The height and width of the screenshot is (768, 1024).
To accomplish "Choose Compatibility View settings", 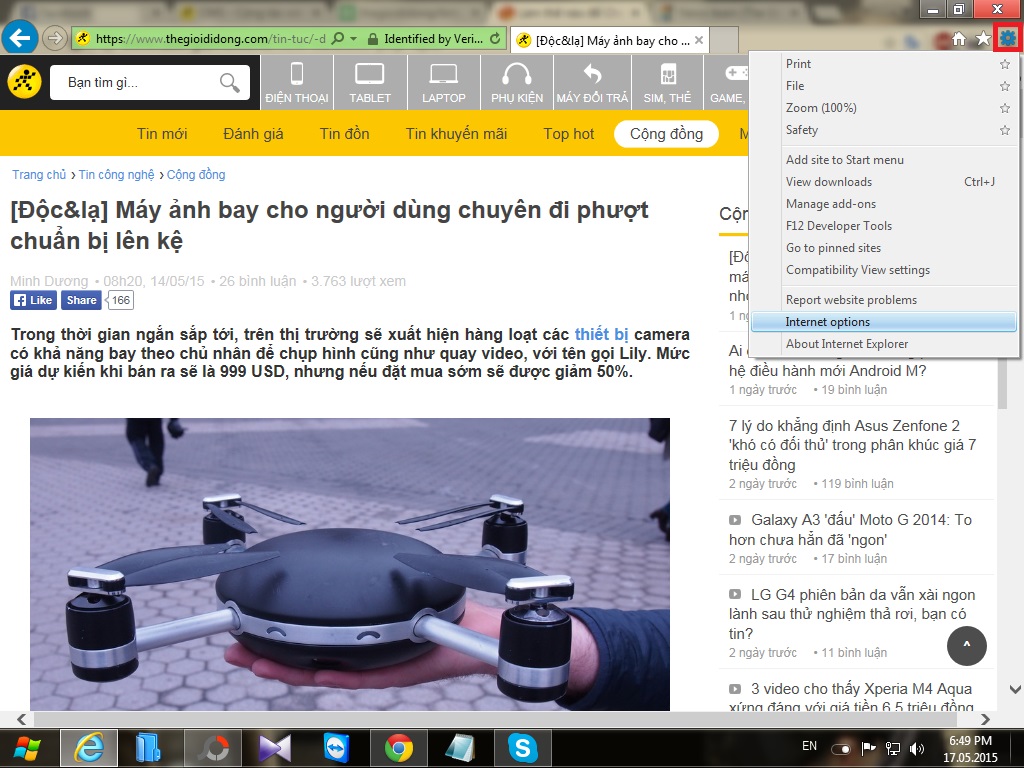I will [886, 270].
